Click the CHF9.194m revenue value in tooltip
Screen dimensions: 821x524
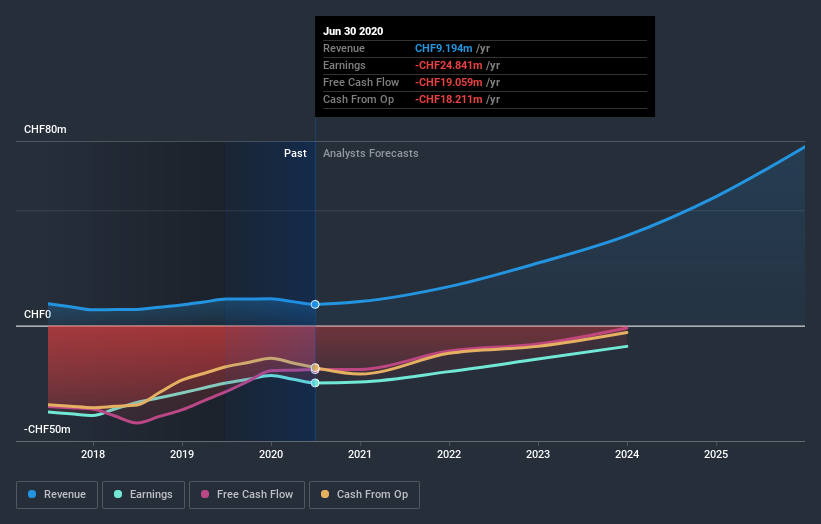click(x=444, y=48)
